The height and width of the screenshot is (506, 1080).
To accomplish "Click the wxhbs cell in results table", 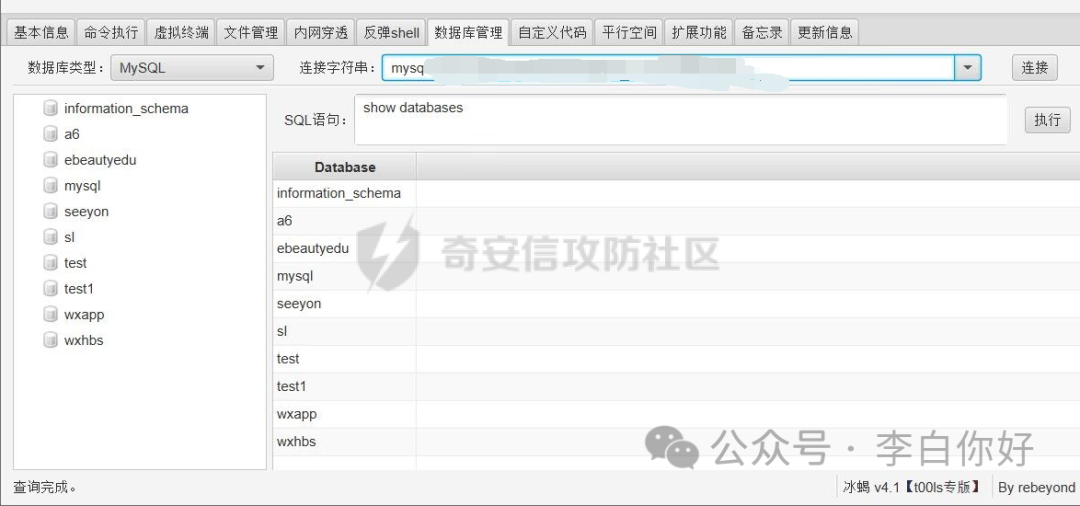I will (x=344, y=441).
